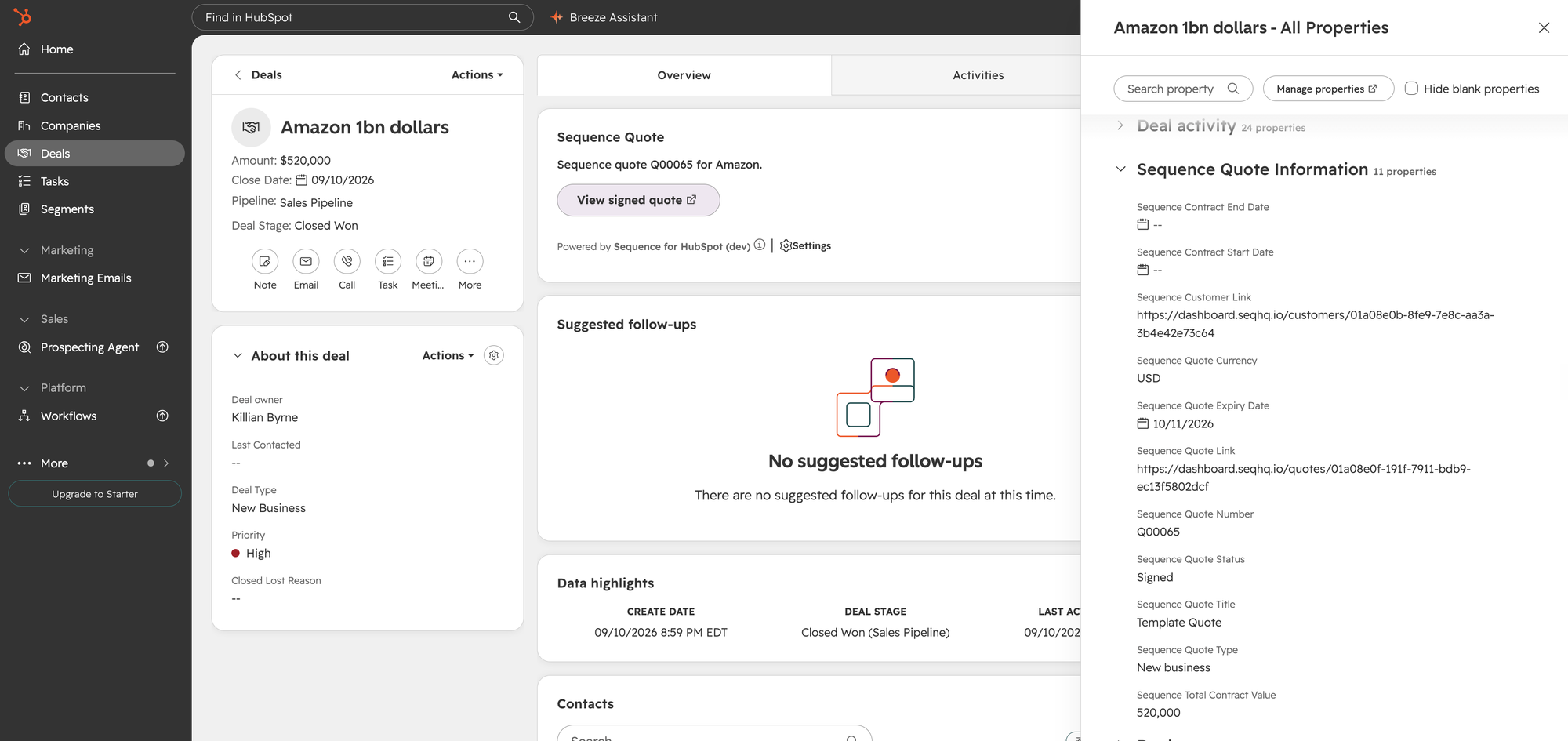Click the Sequence Contract End Date calendar icon
1568x741 pixels.
[x=1142, y=224]
